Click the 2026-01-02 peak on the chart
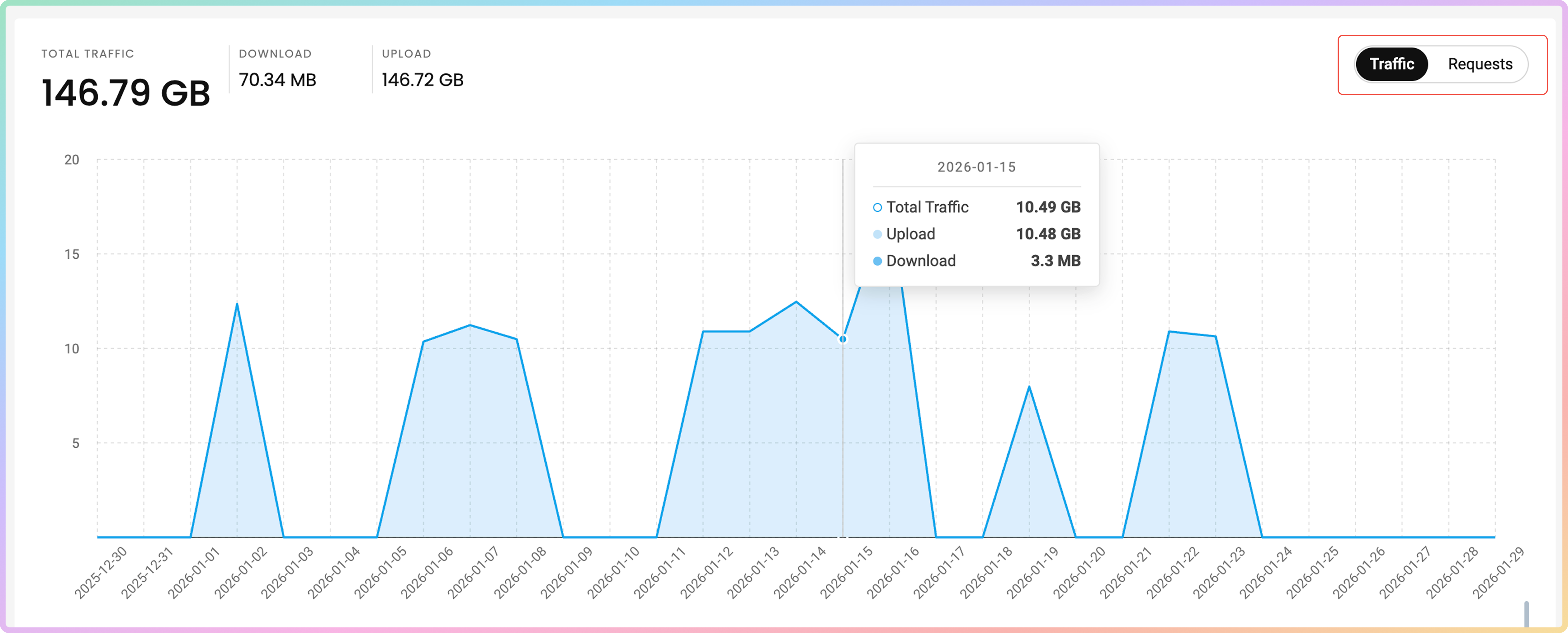 click(237, 304)
